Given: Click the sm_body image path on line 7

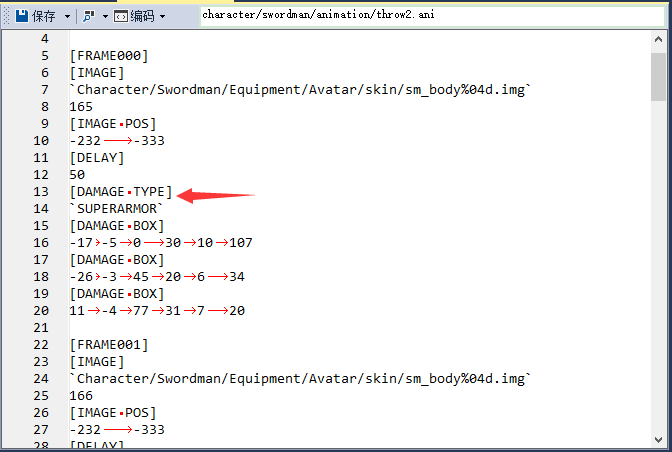Looking at the screenshot, I should (300, 89).
